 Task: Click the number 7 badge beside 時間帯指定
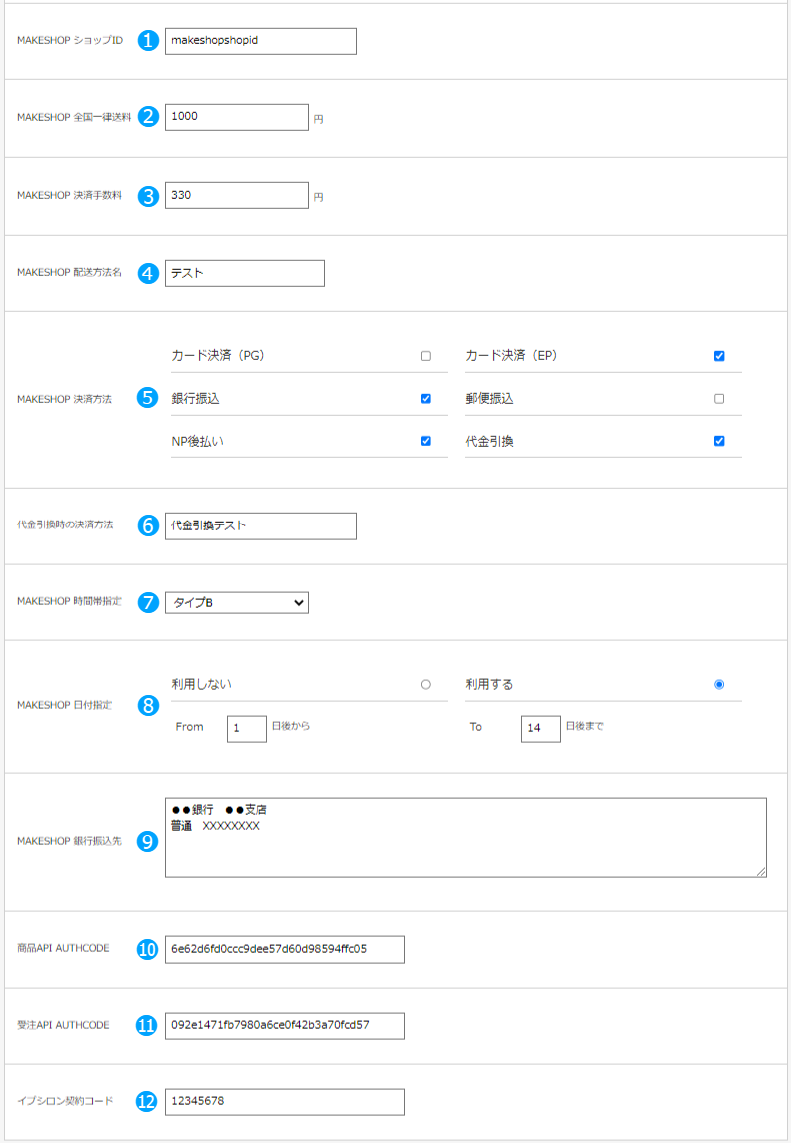click(148, 603)
